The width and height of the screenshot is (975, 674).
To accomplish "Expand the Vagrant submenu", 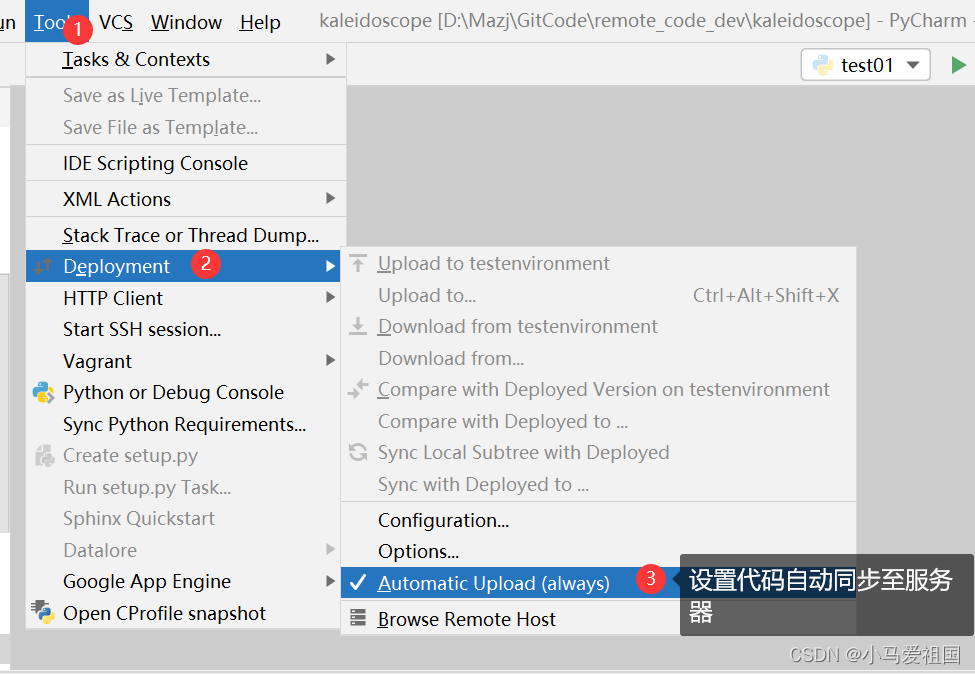I will click(x=183, y=361).
